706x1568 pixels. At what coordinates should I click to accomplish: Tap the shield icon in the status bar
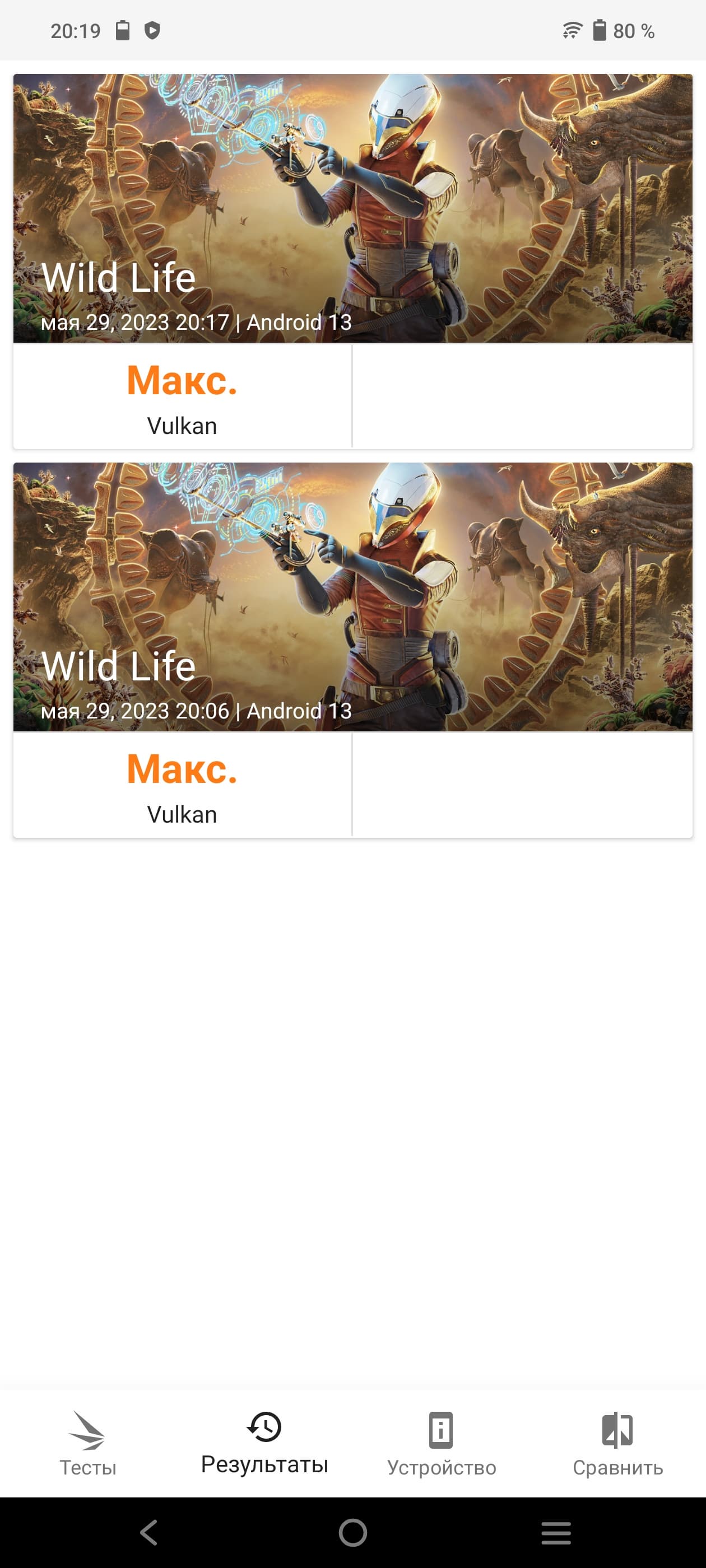[152, 30]
